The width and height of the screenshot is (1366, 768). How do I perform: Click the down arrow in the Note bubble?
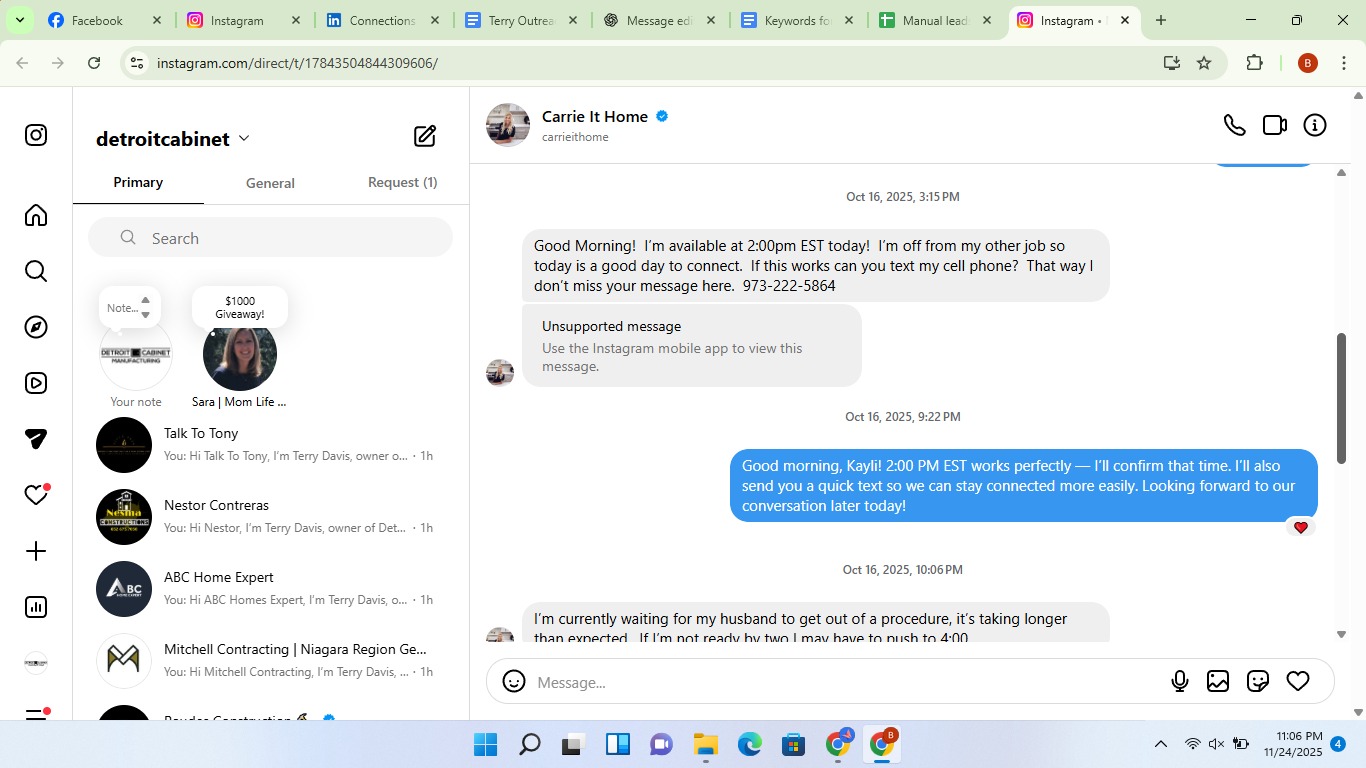[x=145, y=315]
